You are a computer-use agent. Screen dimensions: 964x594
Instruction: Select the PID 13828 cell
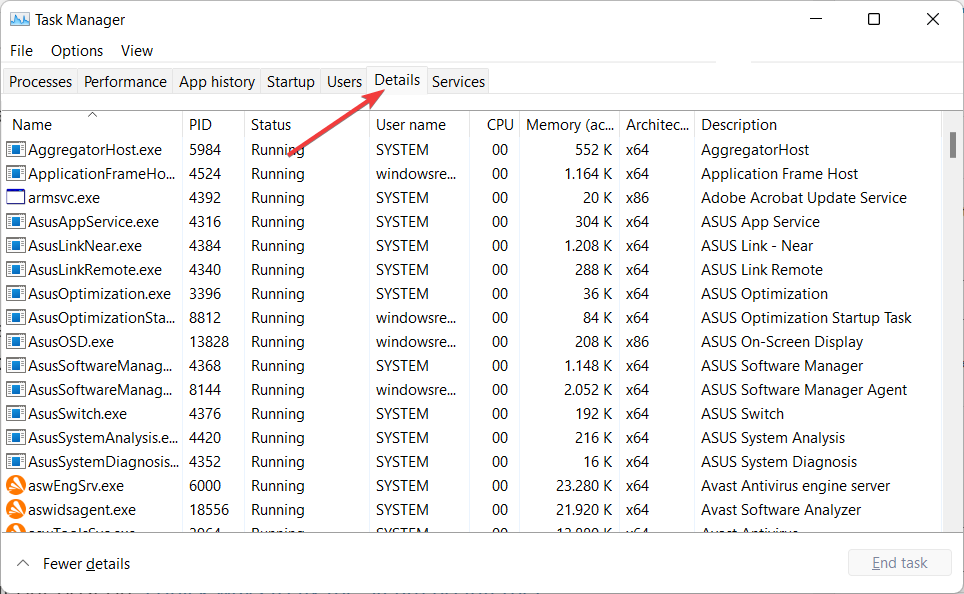tap(209, 341)
